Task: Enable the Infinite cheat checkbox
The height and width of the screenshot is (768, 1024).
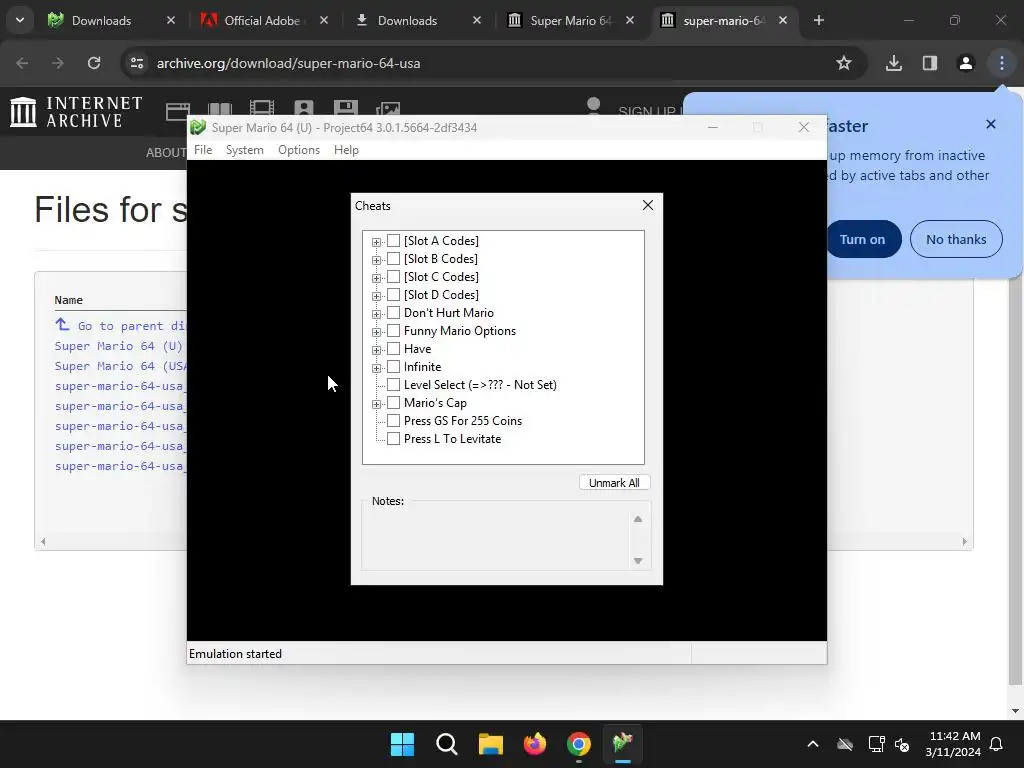Action: pyautogui.click(x=394, y=366)
